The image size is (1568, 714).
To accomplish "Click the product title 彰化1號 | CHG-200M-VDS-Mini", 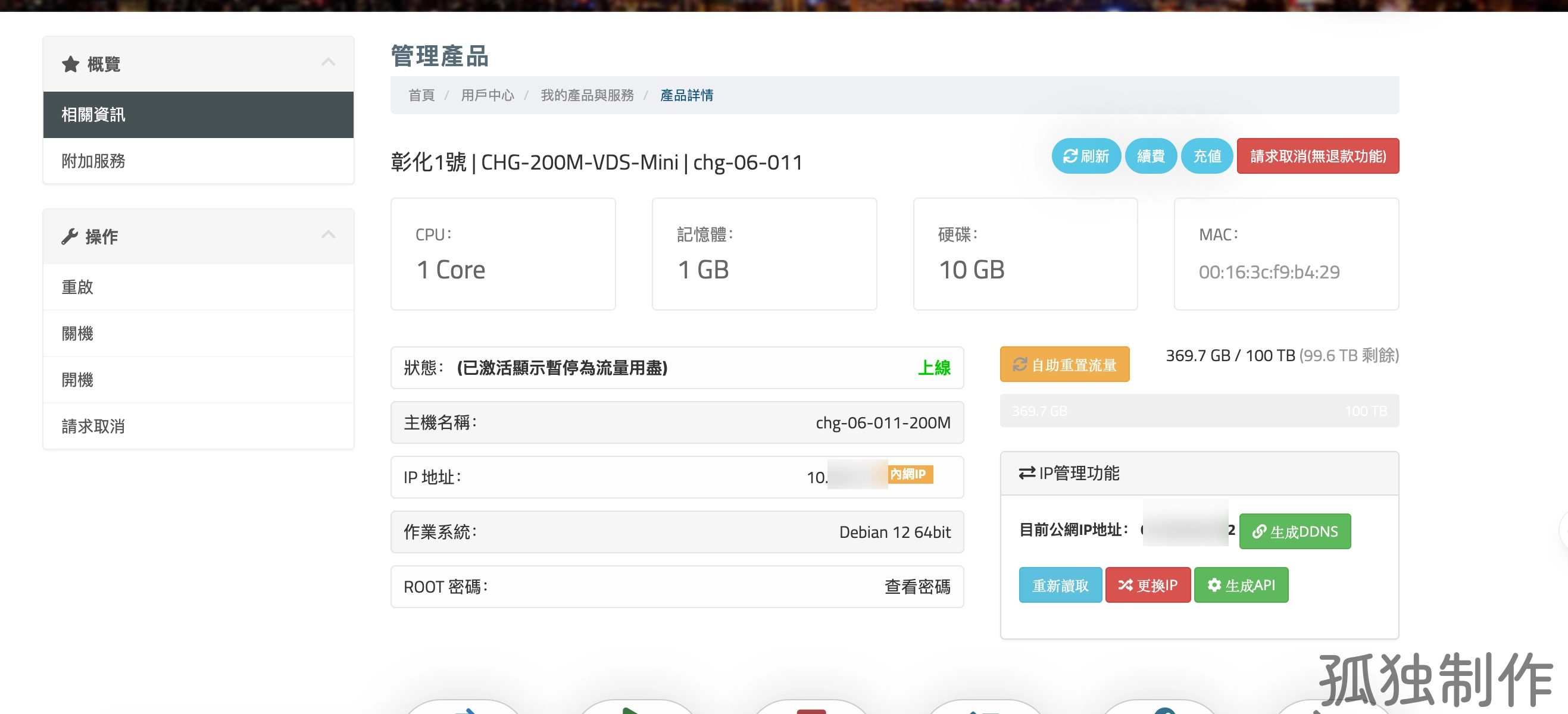I will [535, 162].
